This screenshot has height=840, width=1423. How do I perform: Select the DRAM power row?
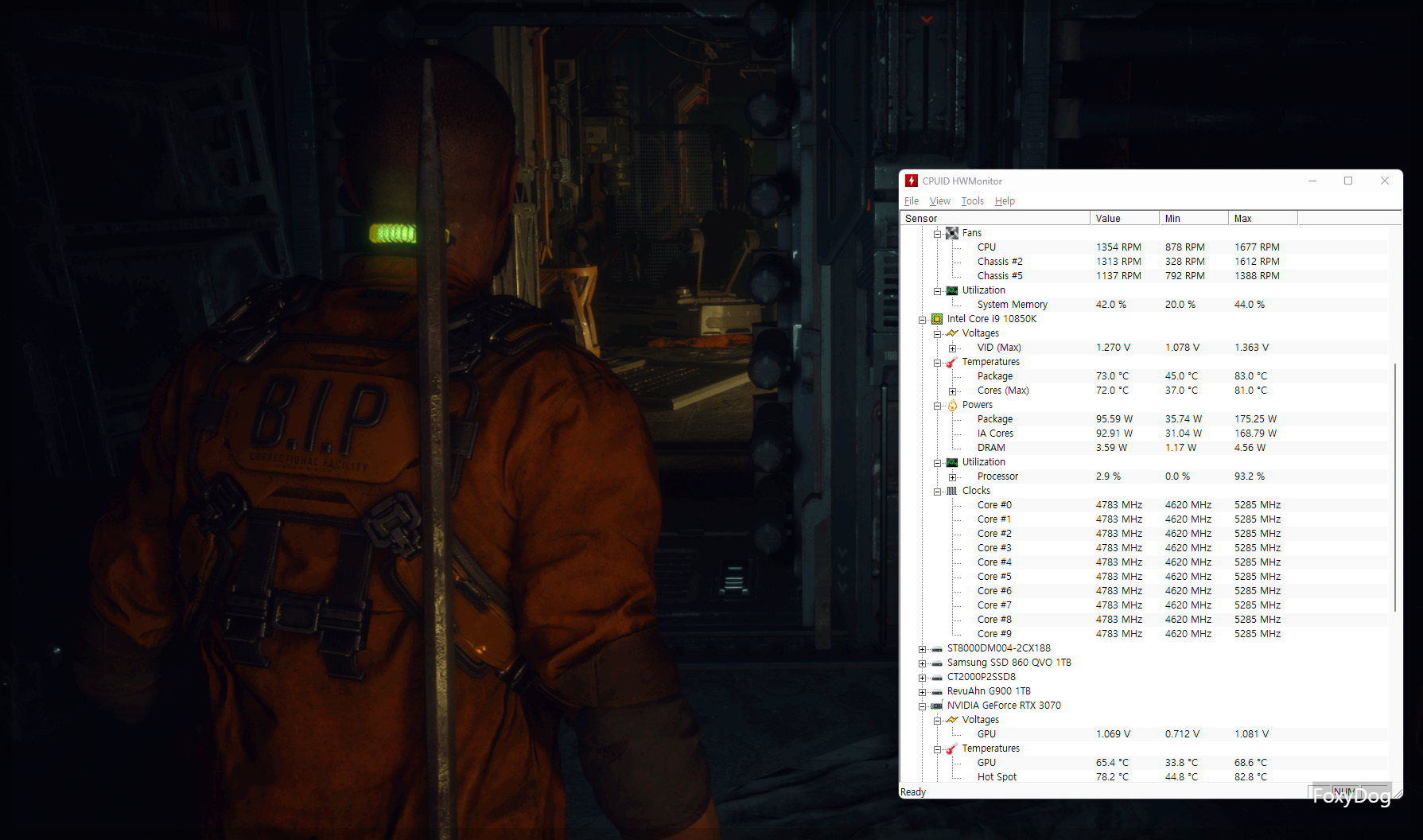pyautogui.click(x=1145, y=448)
